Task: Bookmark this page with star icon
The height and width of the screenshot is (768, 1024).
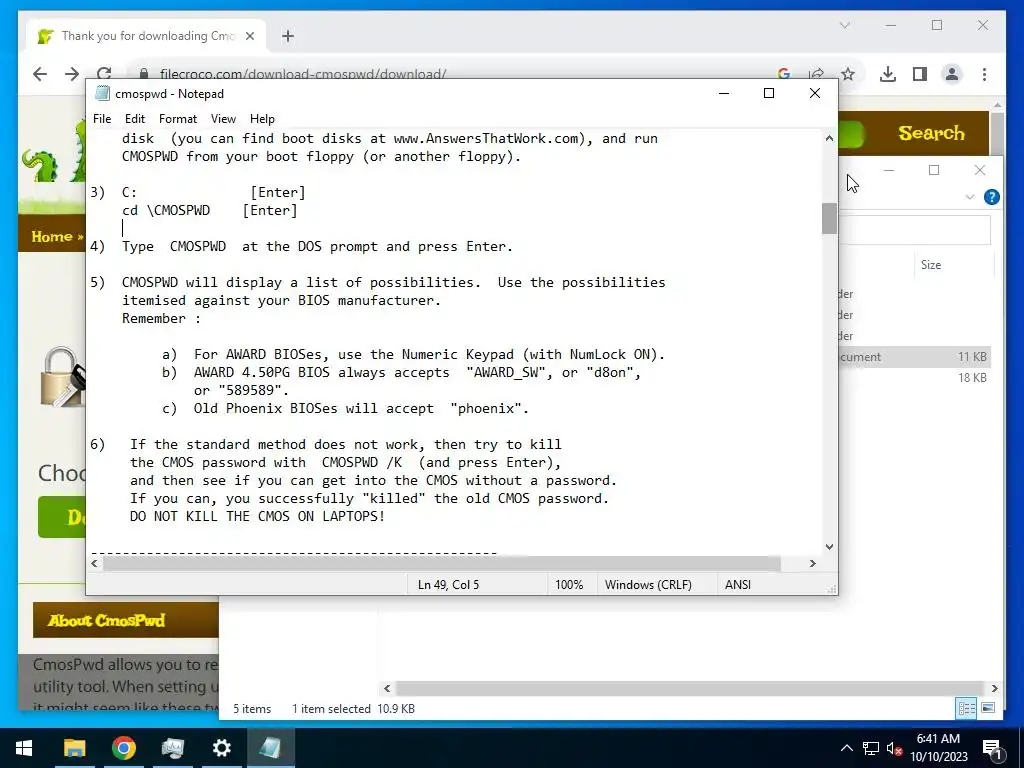Action: click(848, 74)
